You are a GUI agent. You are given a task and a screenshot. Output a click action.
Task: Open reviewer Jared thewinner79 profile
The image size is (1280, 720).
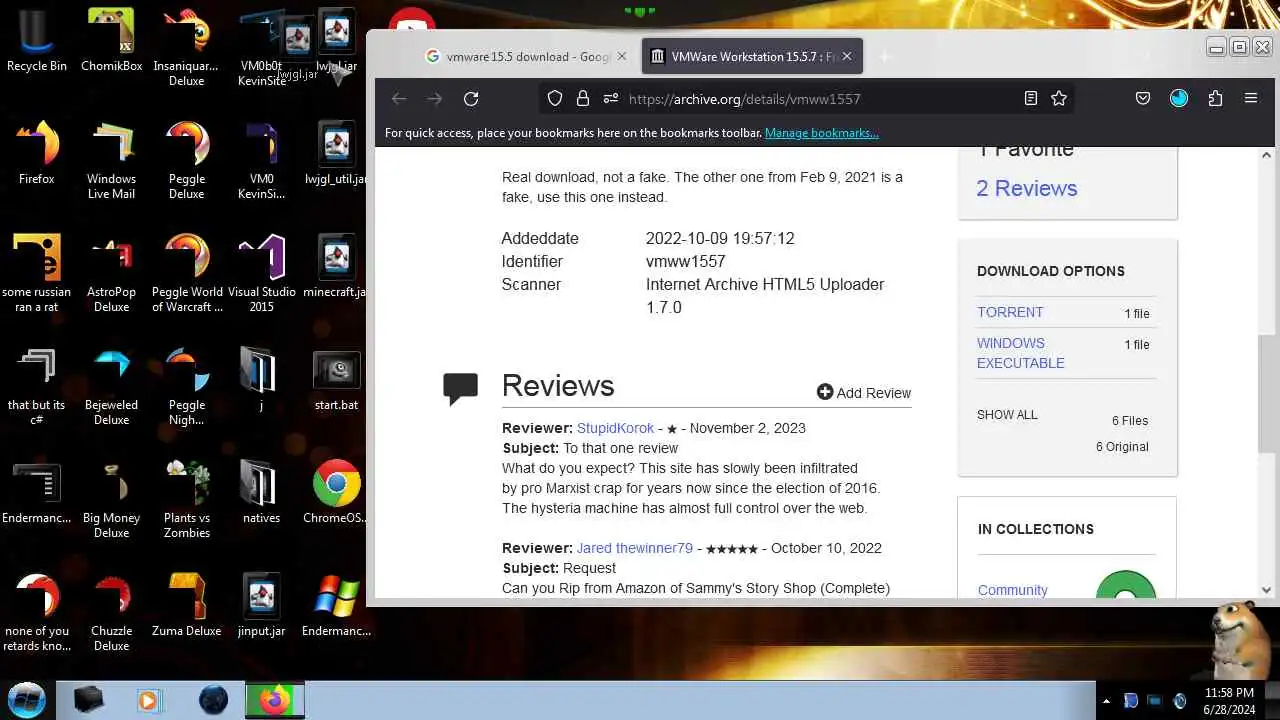point(634,548)
